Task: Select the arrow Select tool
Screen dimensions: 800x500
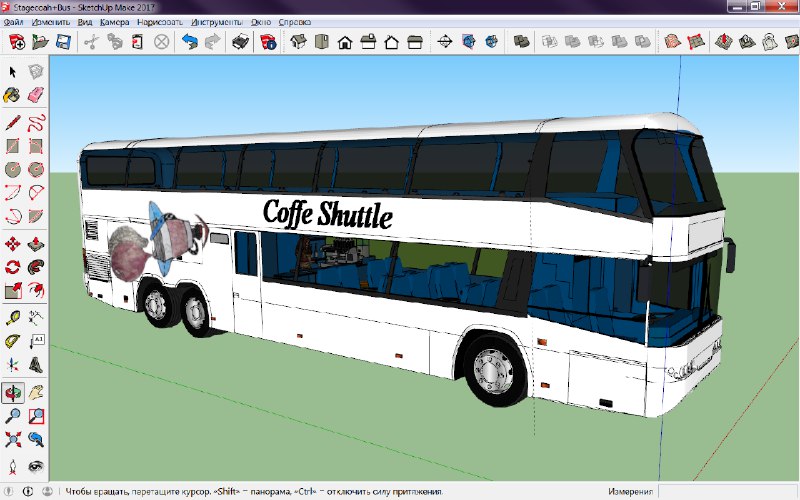Action: click(13, 72)
